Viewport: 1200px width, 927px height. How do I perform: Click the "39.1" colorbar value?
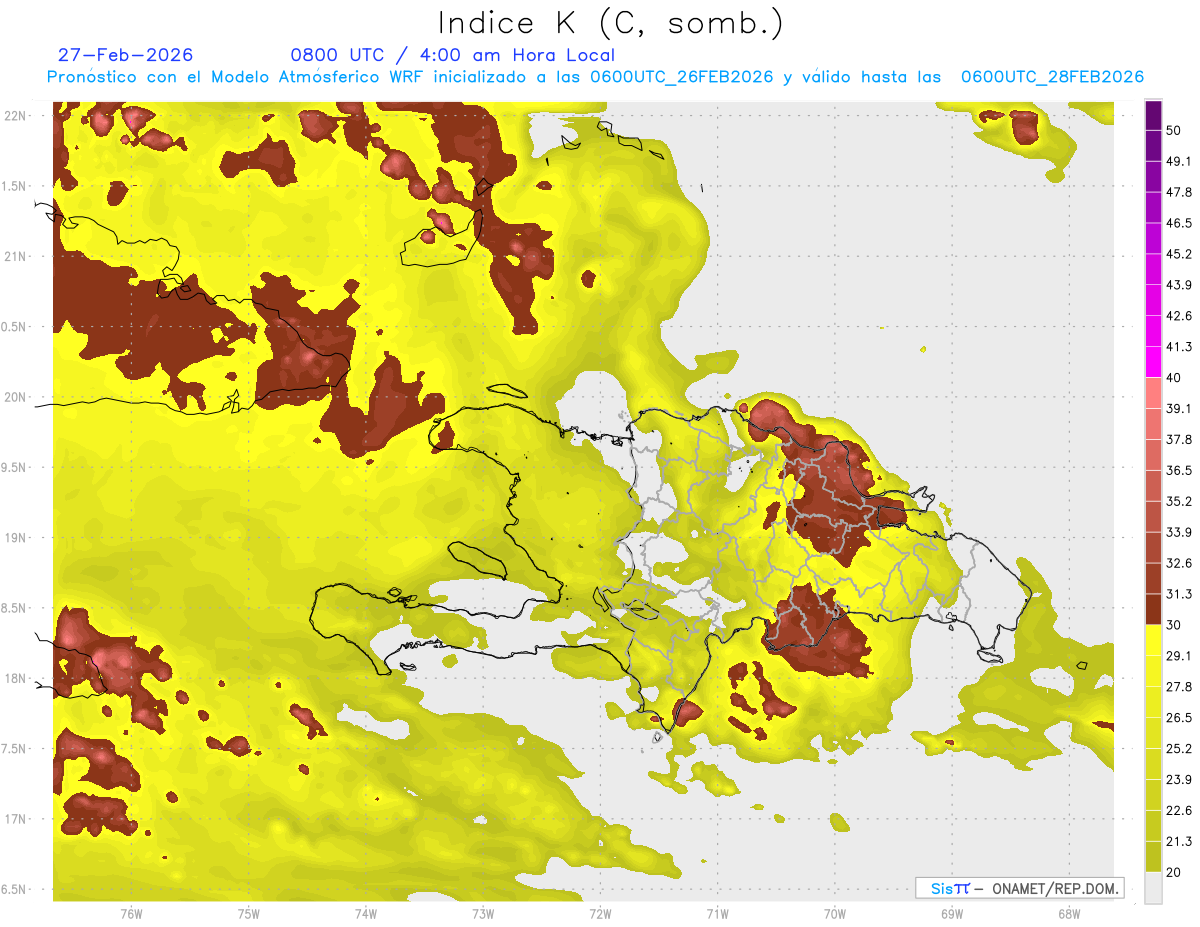1179,408
